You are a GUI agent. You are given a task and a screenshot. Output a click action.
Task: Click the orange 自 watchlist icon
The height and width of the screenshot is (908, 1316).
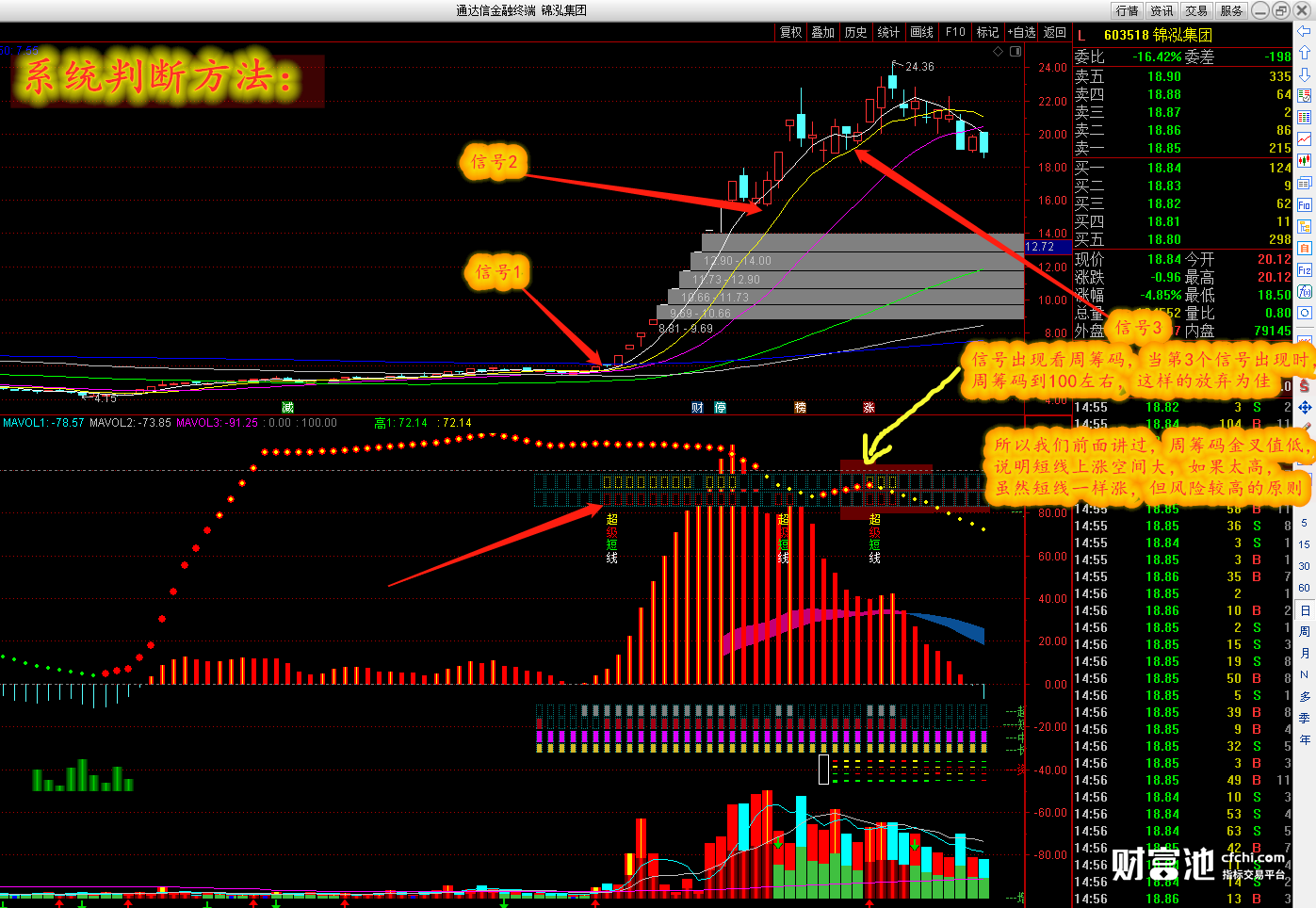(x=1305, y=248)
